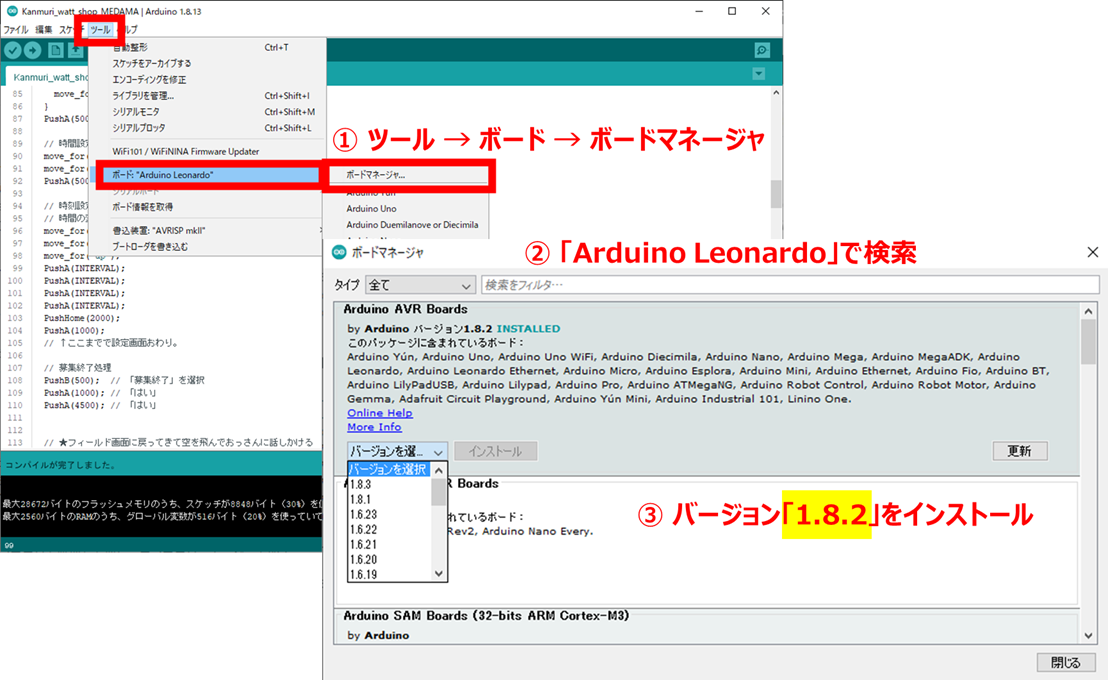The width and height of the screenshot is (1108, 680).
Task: Open the Online Help link
Action: [379, 413]
